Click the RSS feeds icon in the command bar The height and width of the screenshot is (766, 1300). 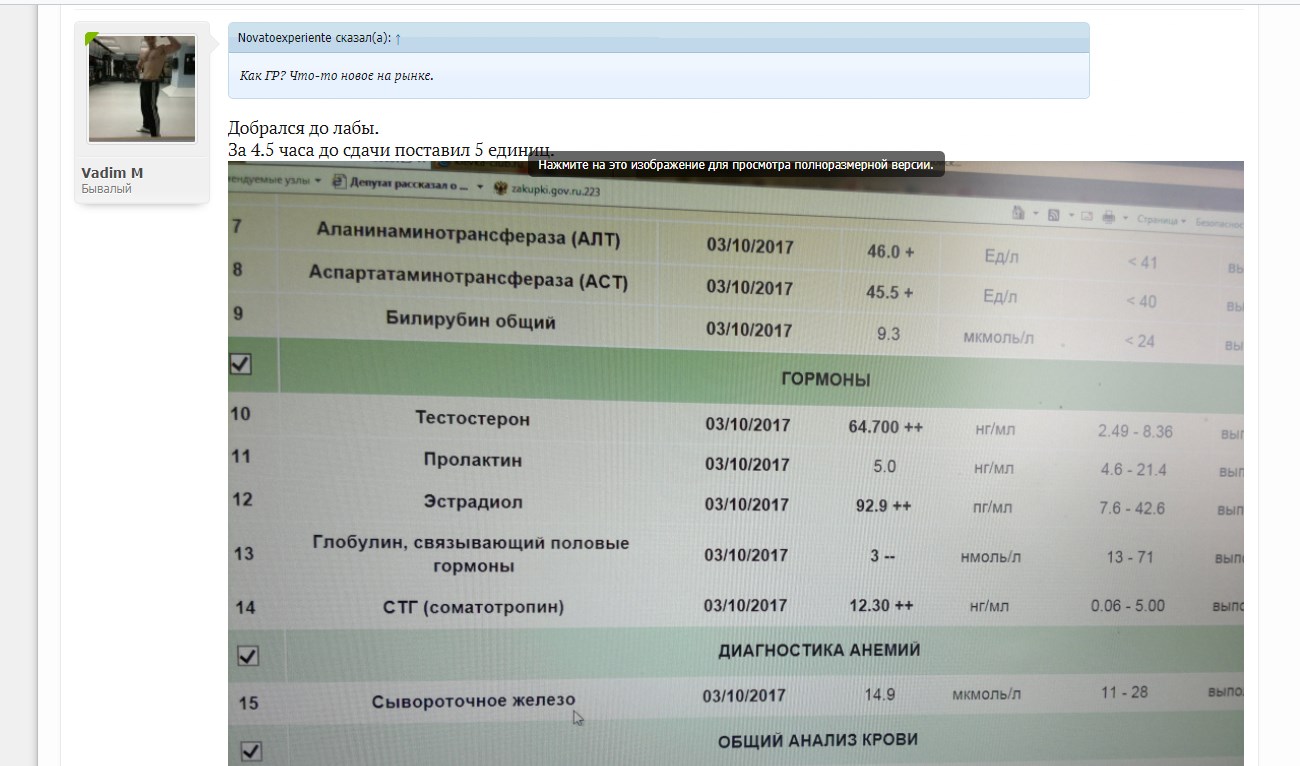point(1053,214)
